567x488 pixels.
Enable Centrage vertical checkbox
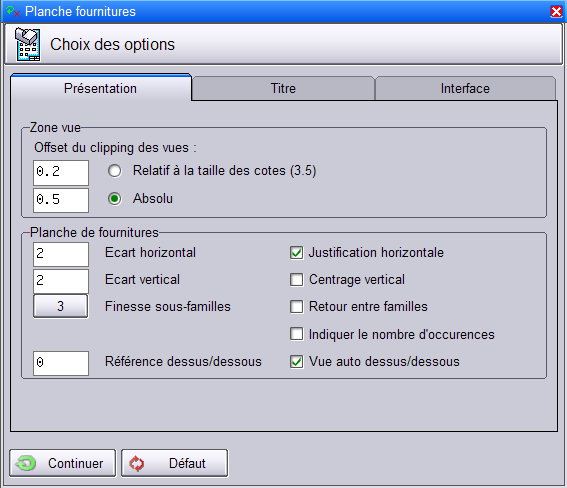click(297, 279)
